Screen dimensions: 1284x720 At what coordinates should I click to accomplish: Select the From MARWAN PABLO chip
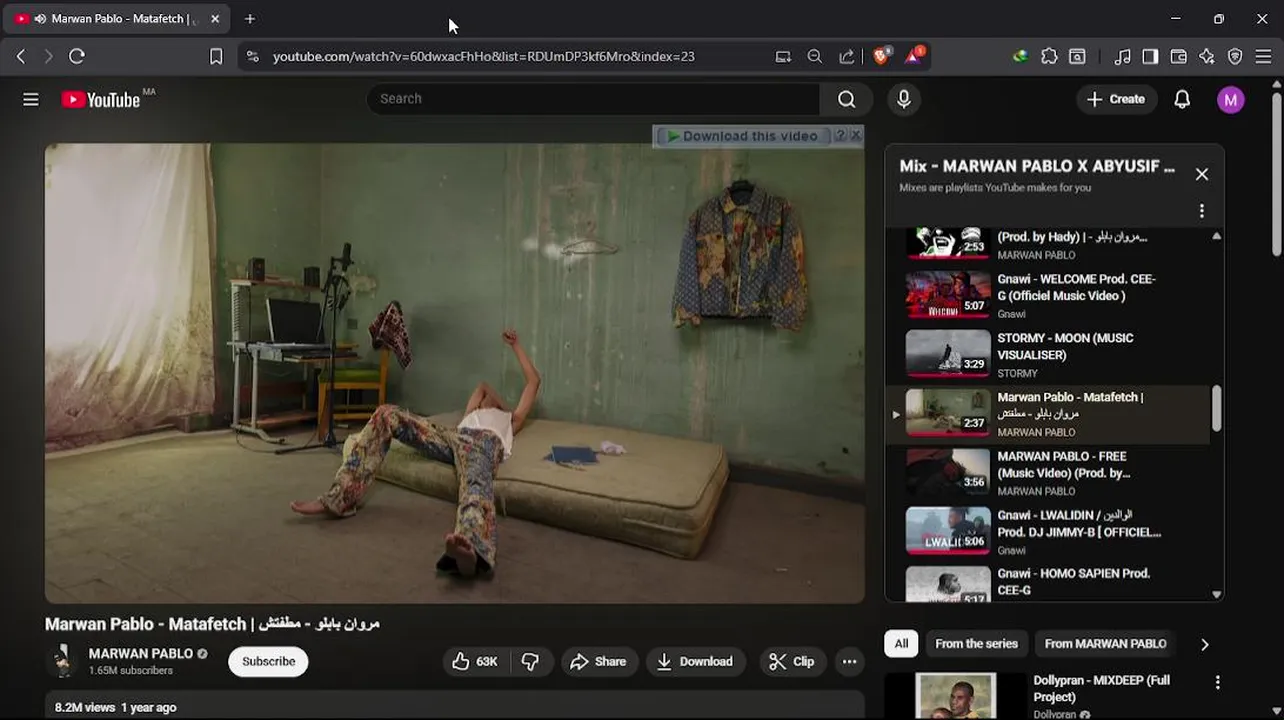[x=1105, y=644]
